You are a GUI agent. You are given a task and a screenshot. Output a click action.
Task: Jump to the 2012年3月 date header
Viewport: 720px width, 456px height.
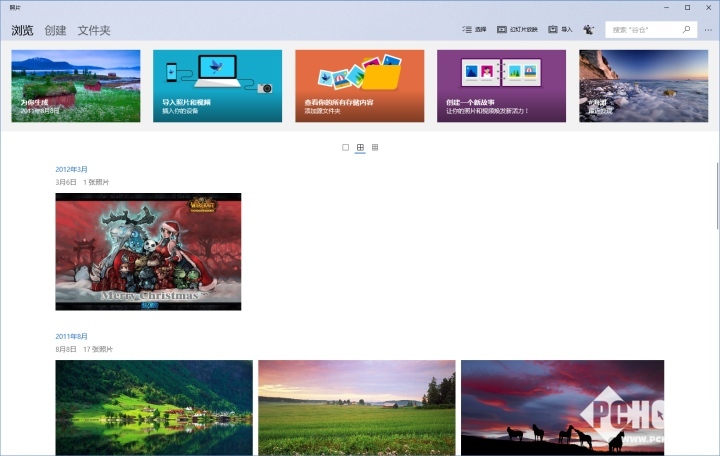[x=71, y=169]
